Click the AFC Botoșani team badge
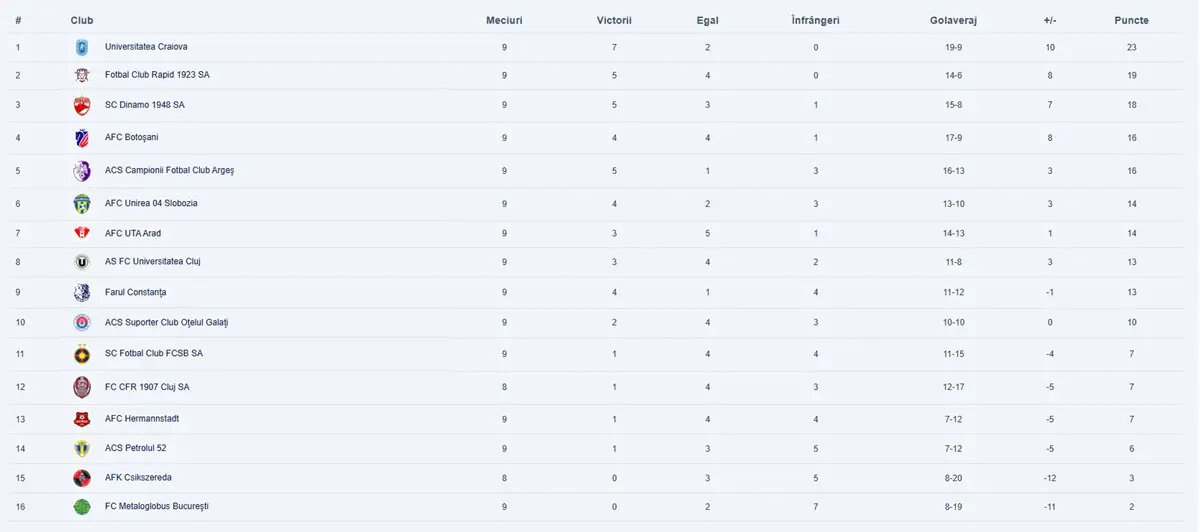This screenshot has height=532, width=1200. pos(82,137)
